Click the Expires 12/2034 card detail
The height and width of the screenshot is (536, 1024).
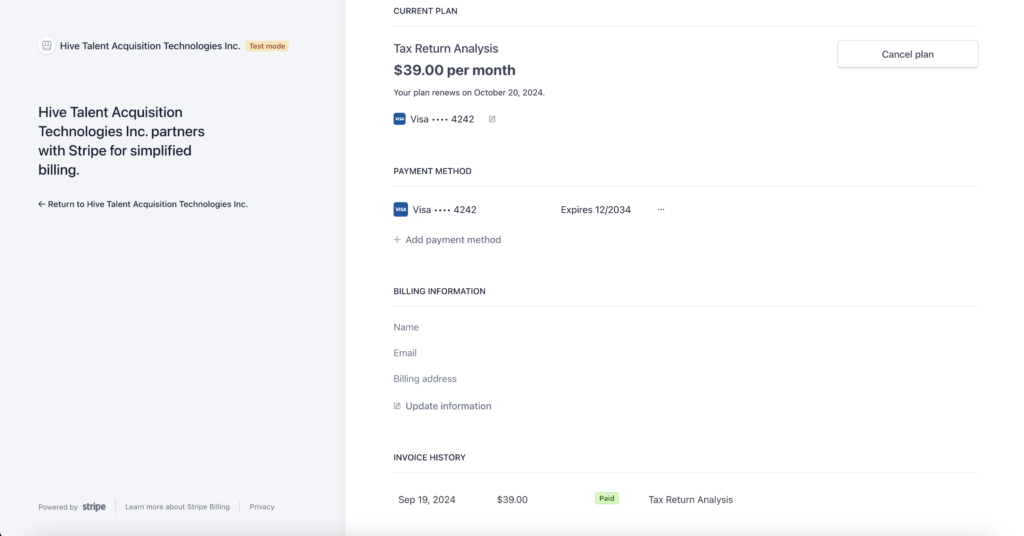coord(595,210)
